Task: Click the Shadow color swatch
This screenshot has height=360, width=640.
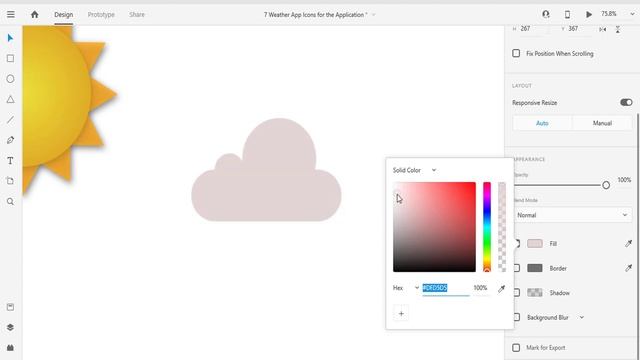Action: 535,293
